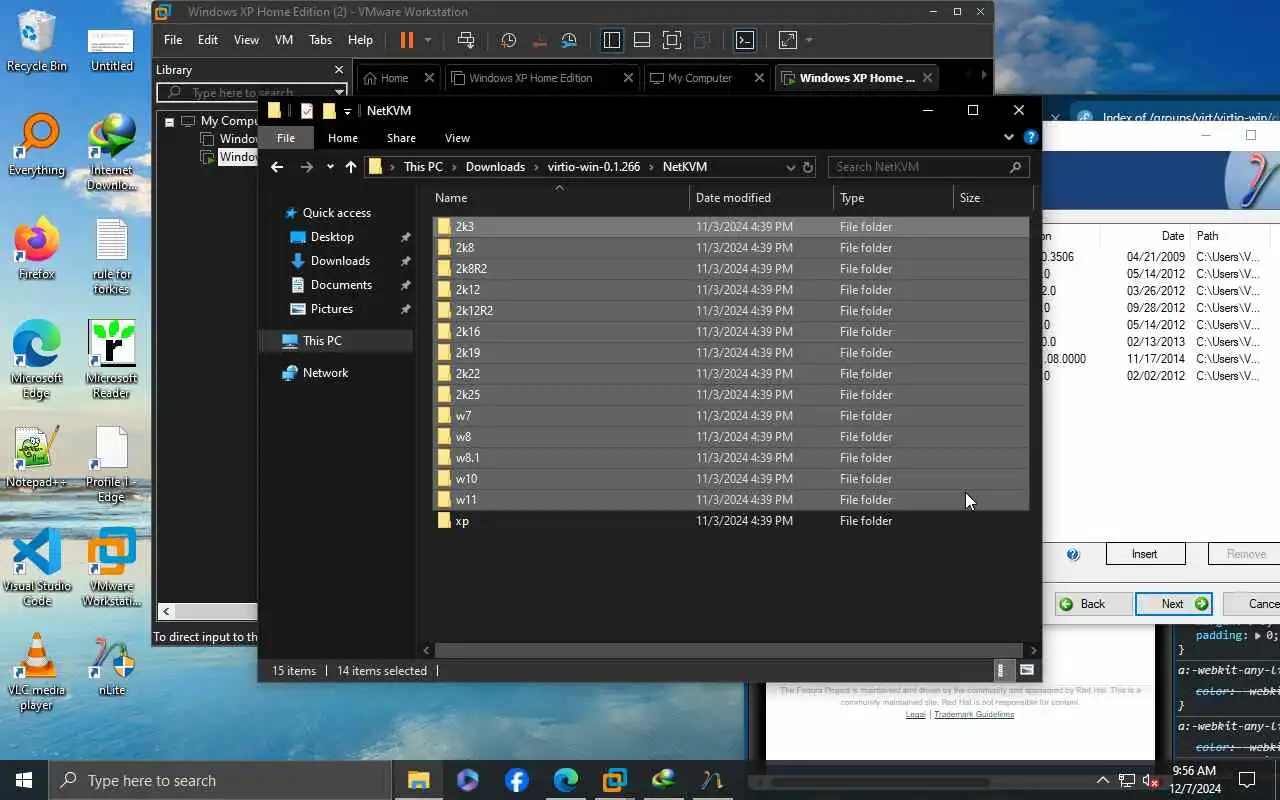
Task: Click Trademark Guidelines link in browser
Action: (x=974, y=714)
